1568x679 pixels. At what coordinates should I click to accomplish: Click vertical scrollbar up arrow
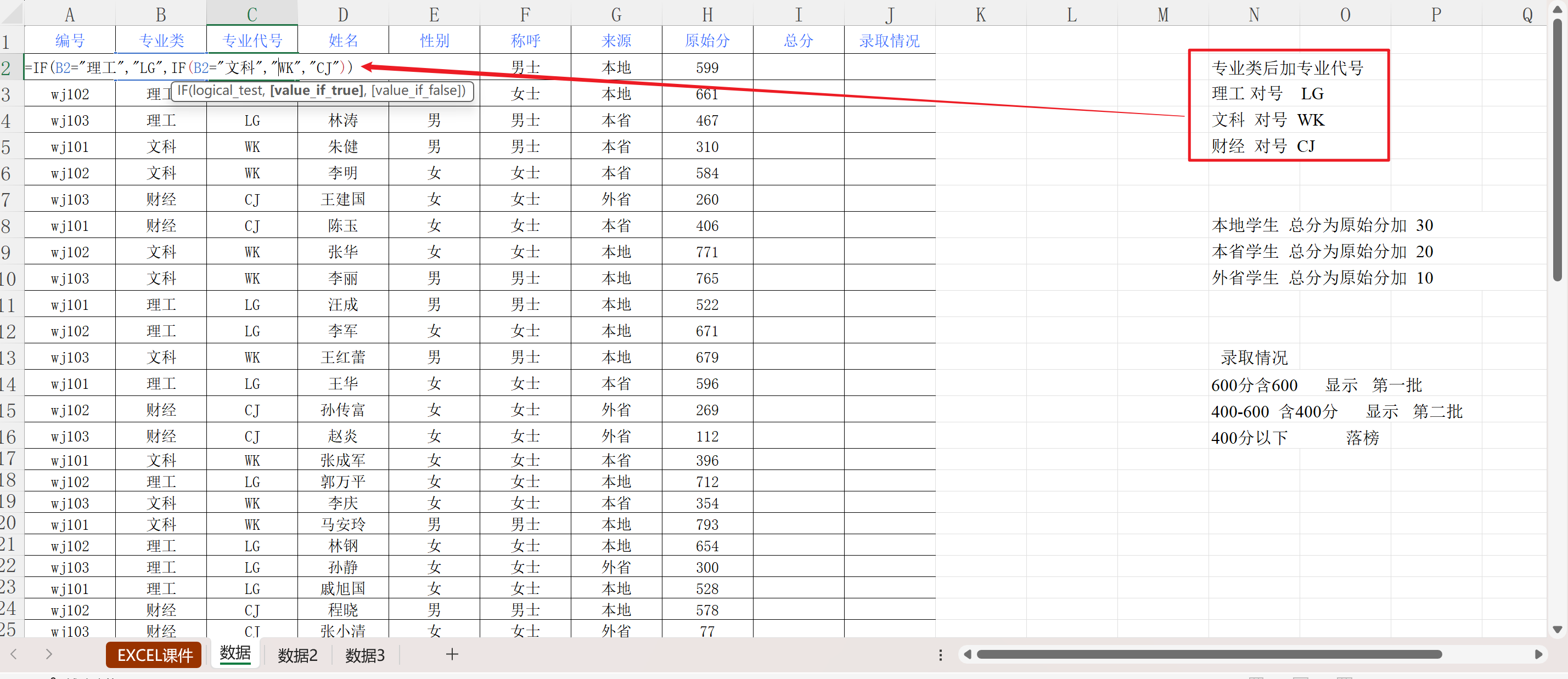coord(1557,9)
